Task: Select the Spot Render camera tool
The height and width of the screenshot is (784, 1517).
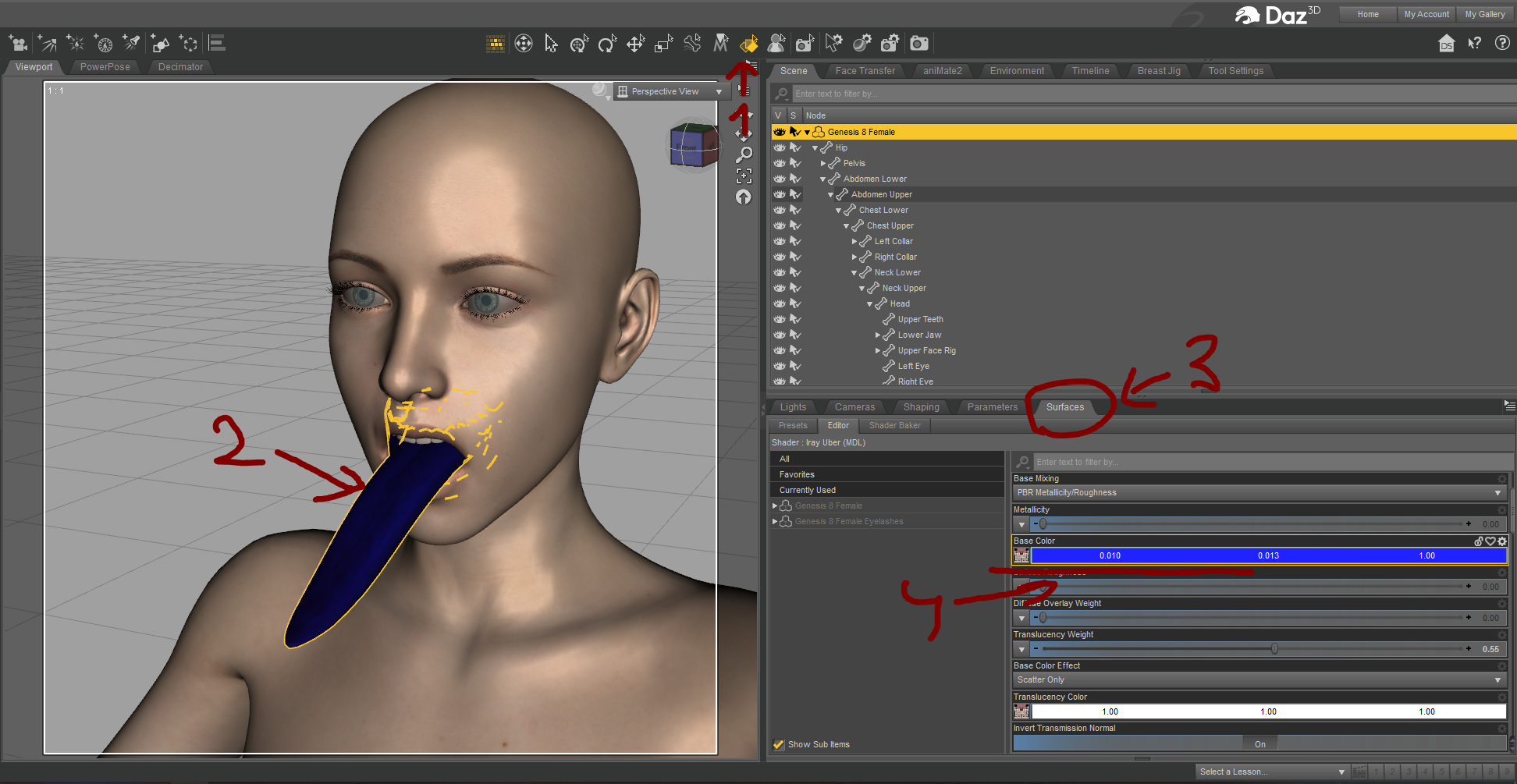Action: tap(805, 44)
